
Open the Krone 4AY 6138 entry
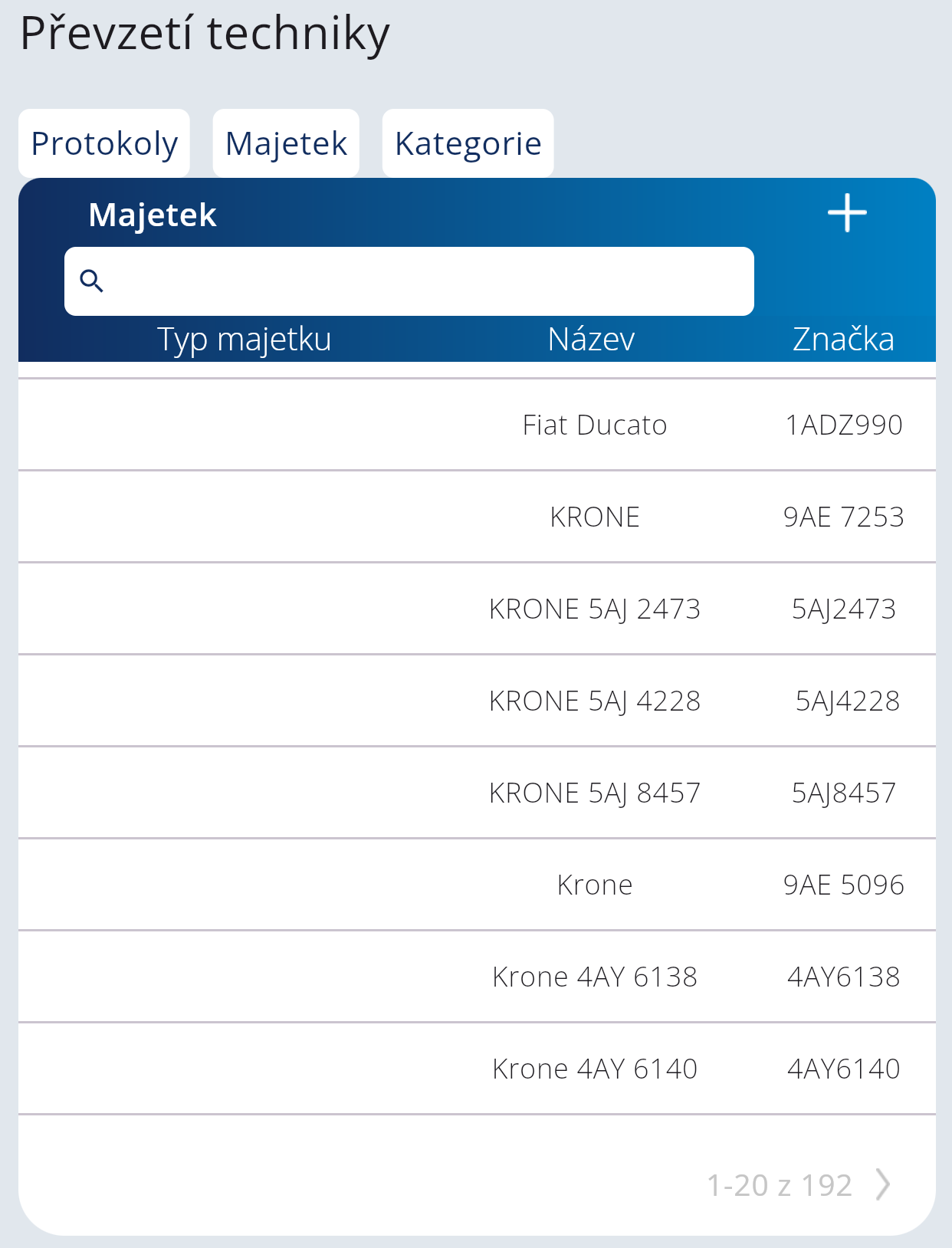point(595,977)
